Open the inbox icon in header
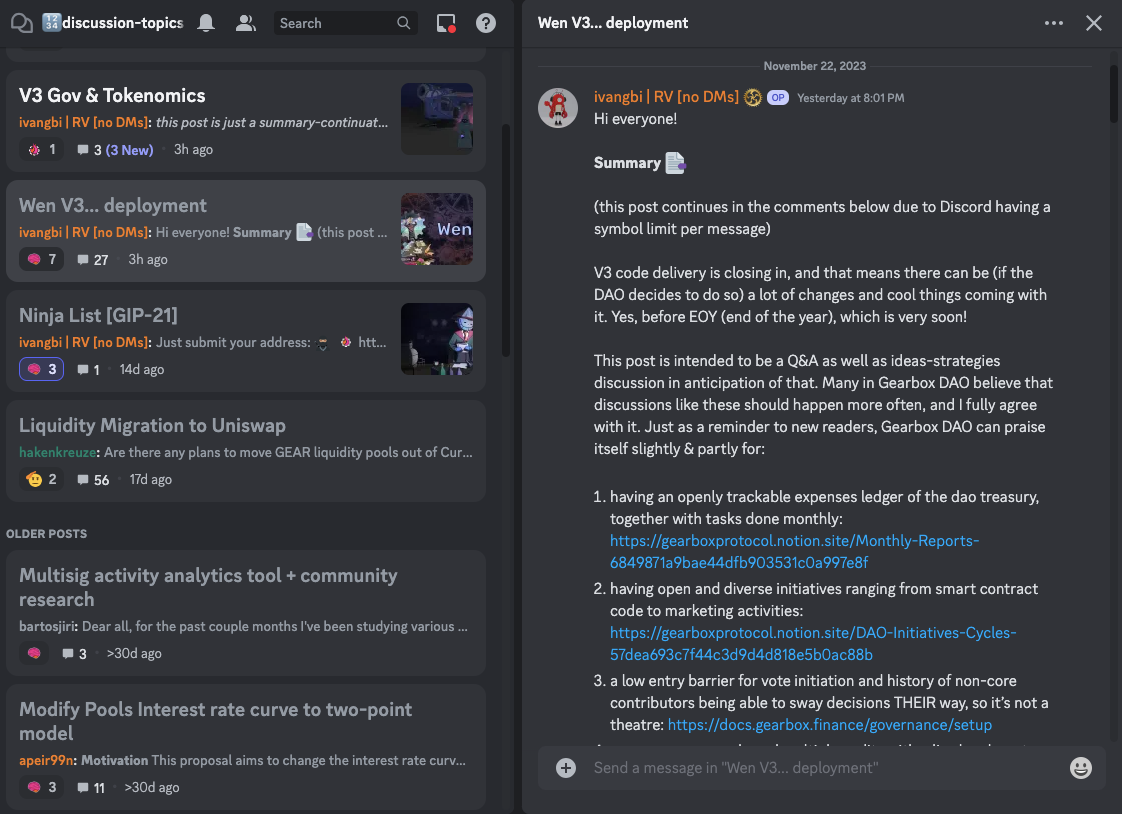1122x814 pixels. (447, 23)
